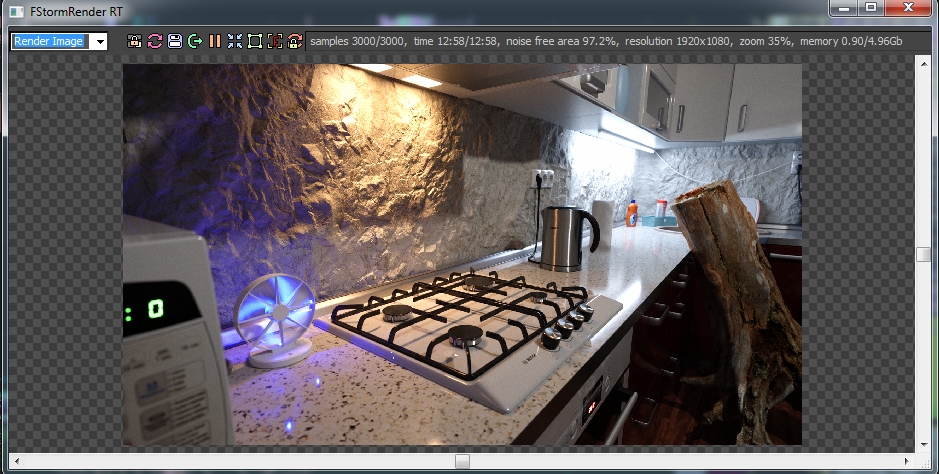Click the blue inward arrows icon
Image resolution: width=939 pixels, height=474 pixels.
(x=235, y=41)
